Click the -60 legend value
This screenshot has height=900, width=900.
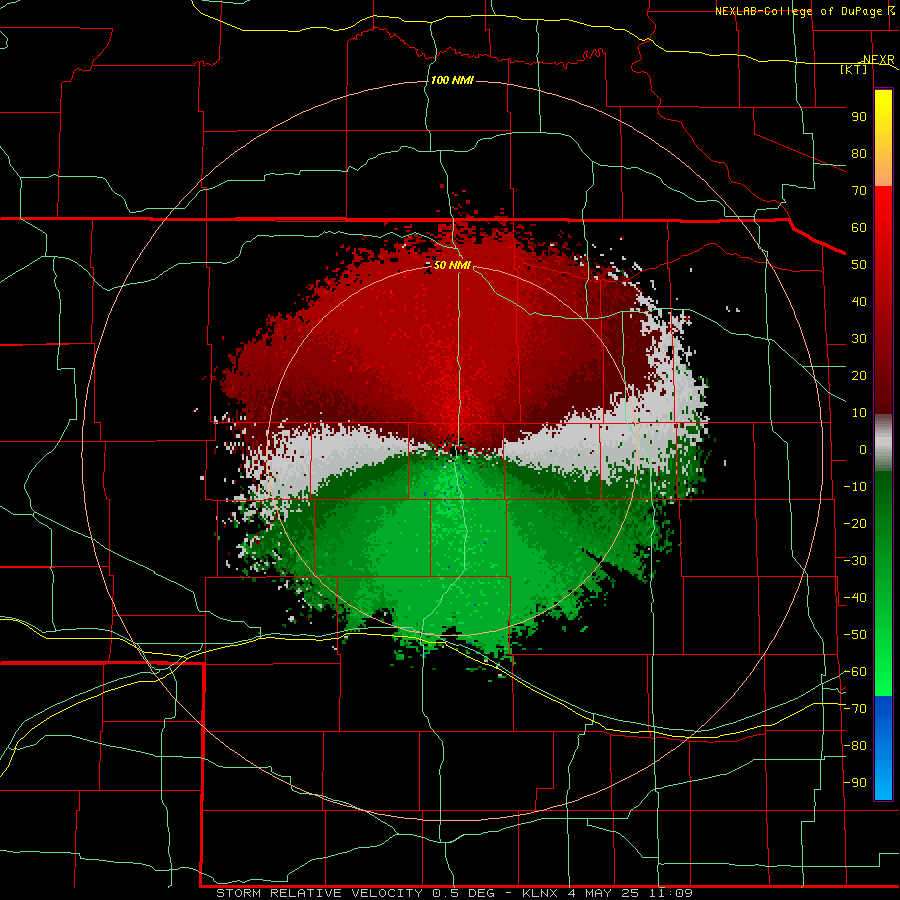coord(855,672)
